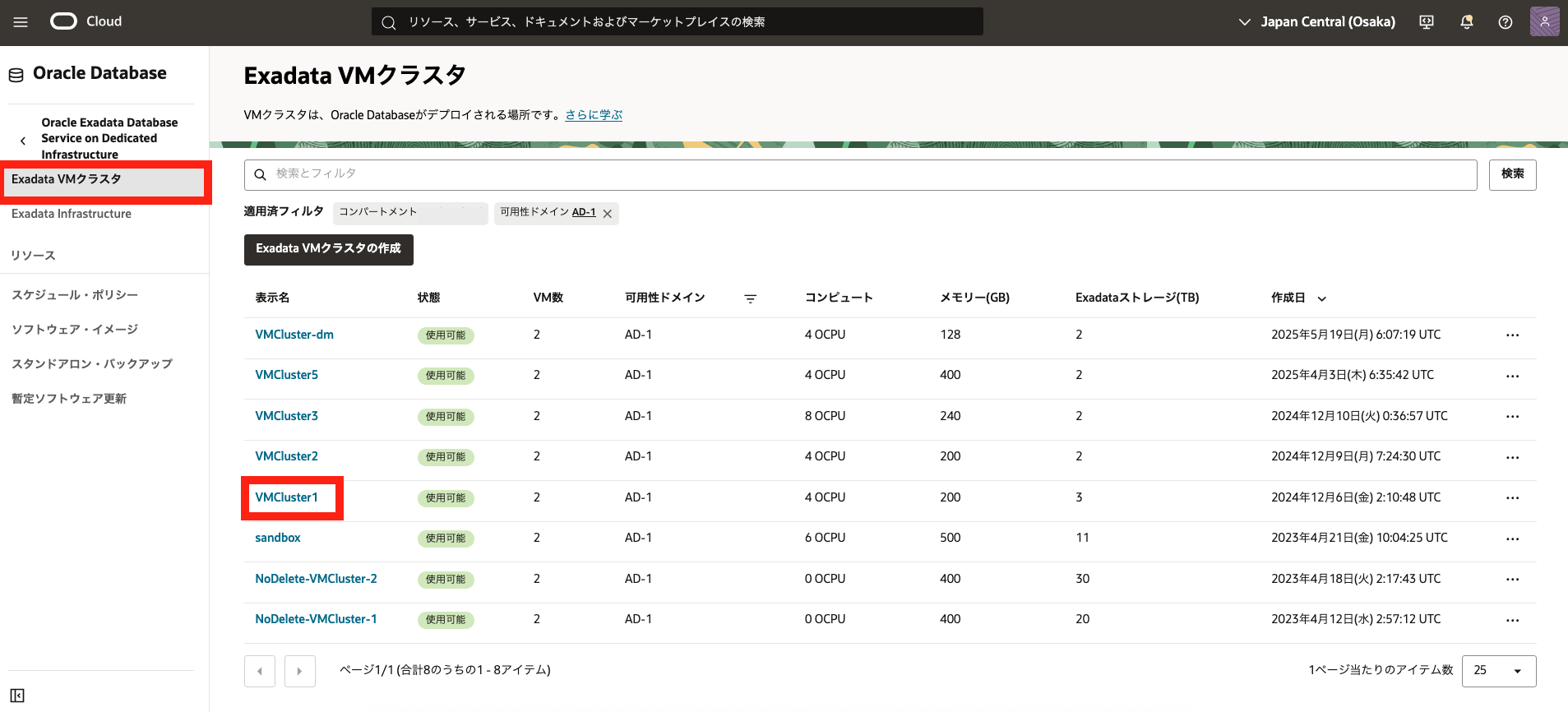Open the hamburger navigation menu
Screen dimensions: 1568x712
(21, 22)
